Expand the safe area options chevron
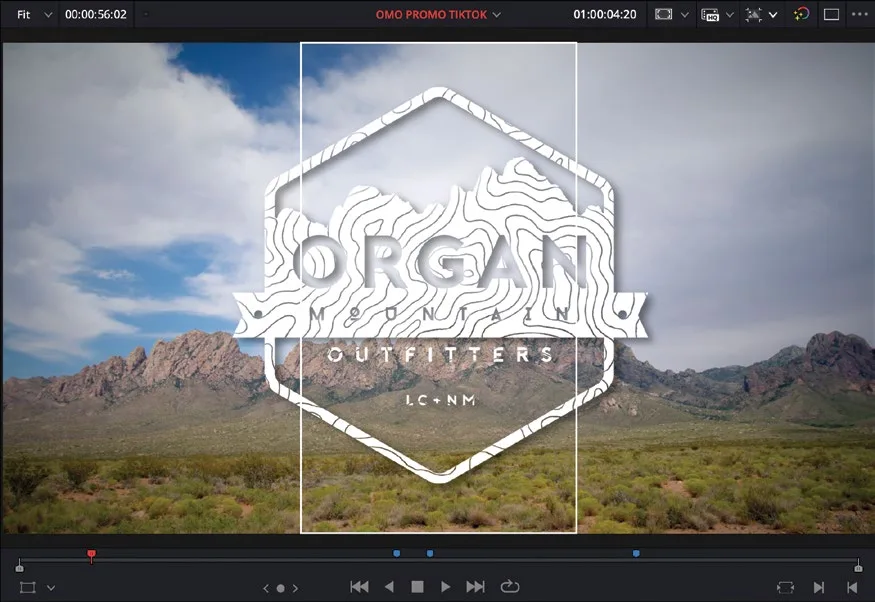Image resolution: width=875 pixels, height=602 pixels. [685, 15]
